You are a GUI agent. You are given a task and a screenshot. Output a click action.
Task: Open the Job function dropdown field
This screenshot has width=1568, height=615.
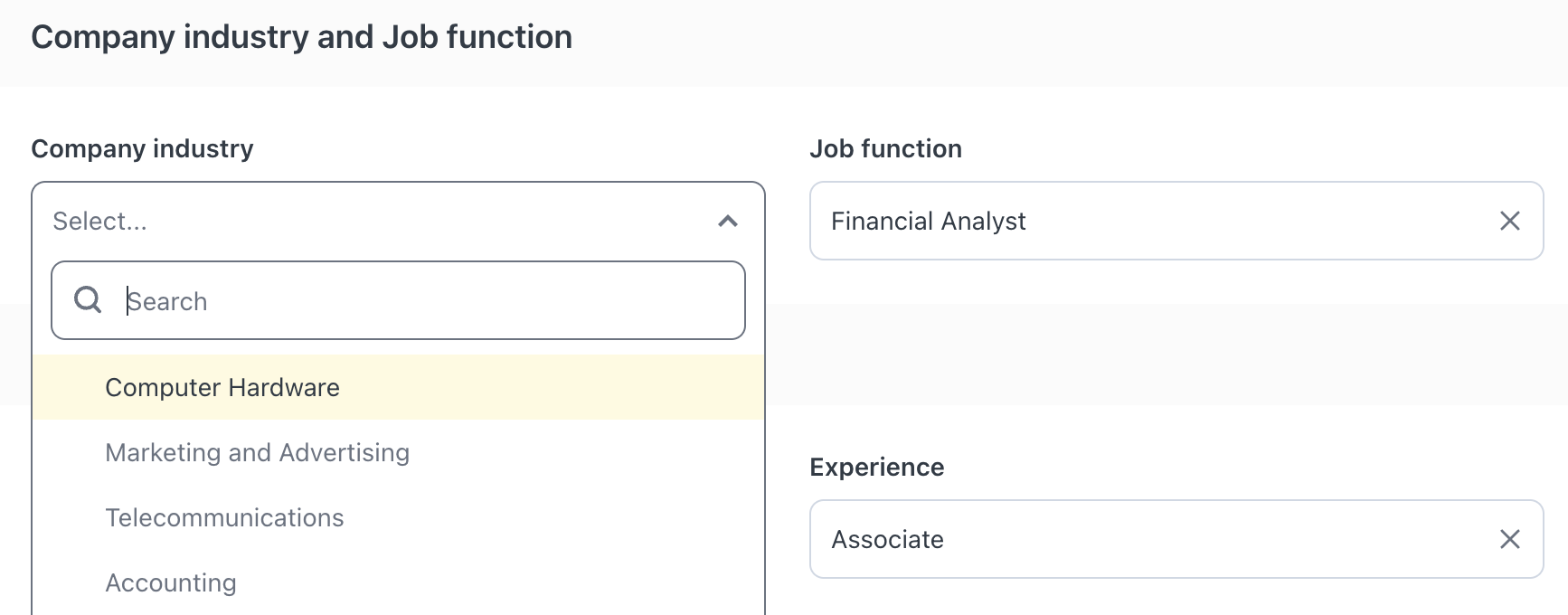[x=1176, y=221]
